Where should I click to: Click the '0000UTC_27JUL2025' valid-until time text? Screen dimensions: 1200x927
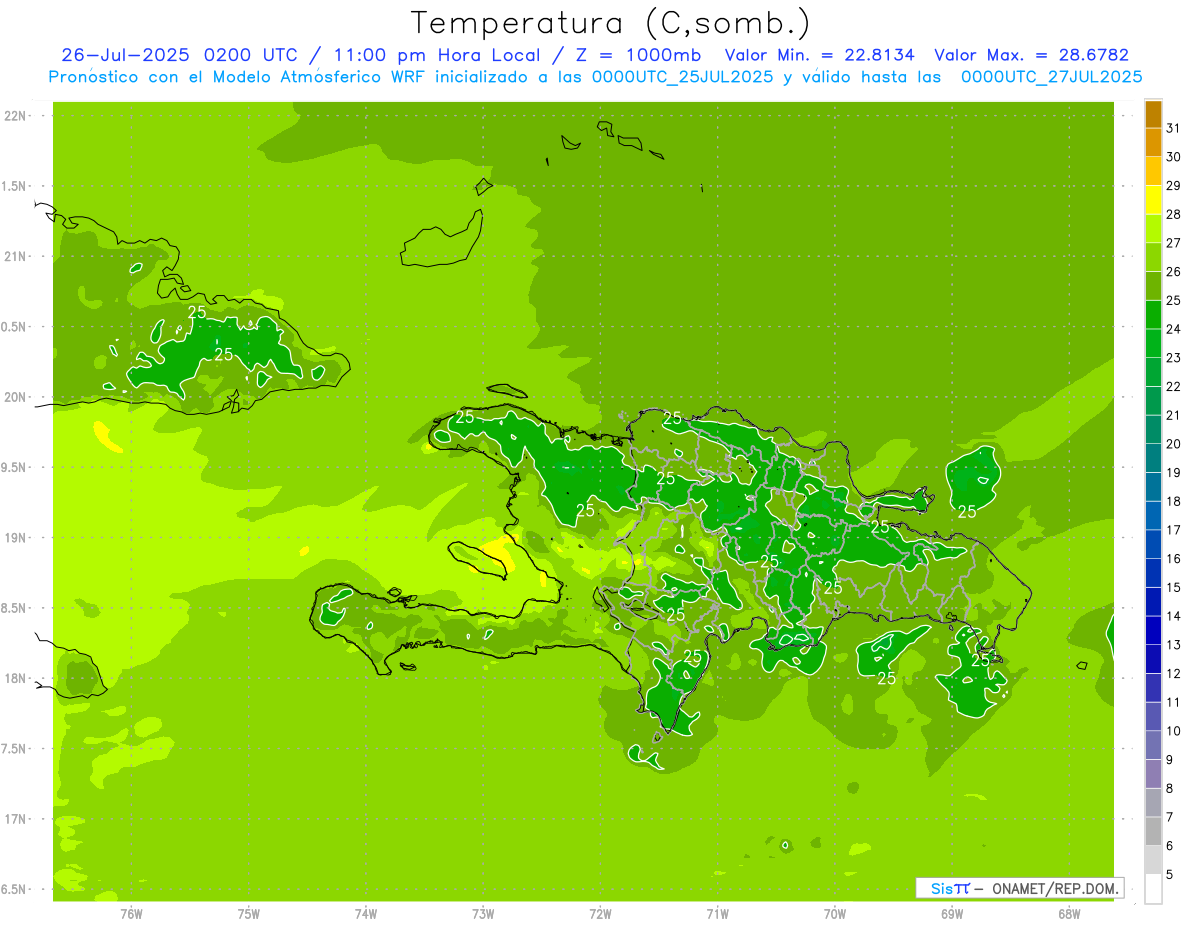[1051, 77]
